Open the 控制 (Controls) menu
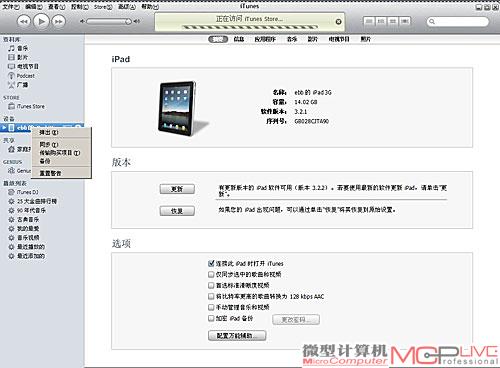500x368 pixels. pos(79,7)
